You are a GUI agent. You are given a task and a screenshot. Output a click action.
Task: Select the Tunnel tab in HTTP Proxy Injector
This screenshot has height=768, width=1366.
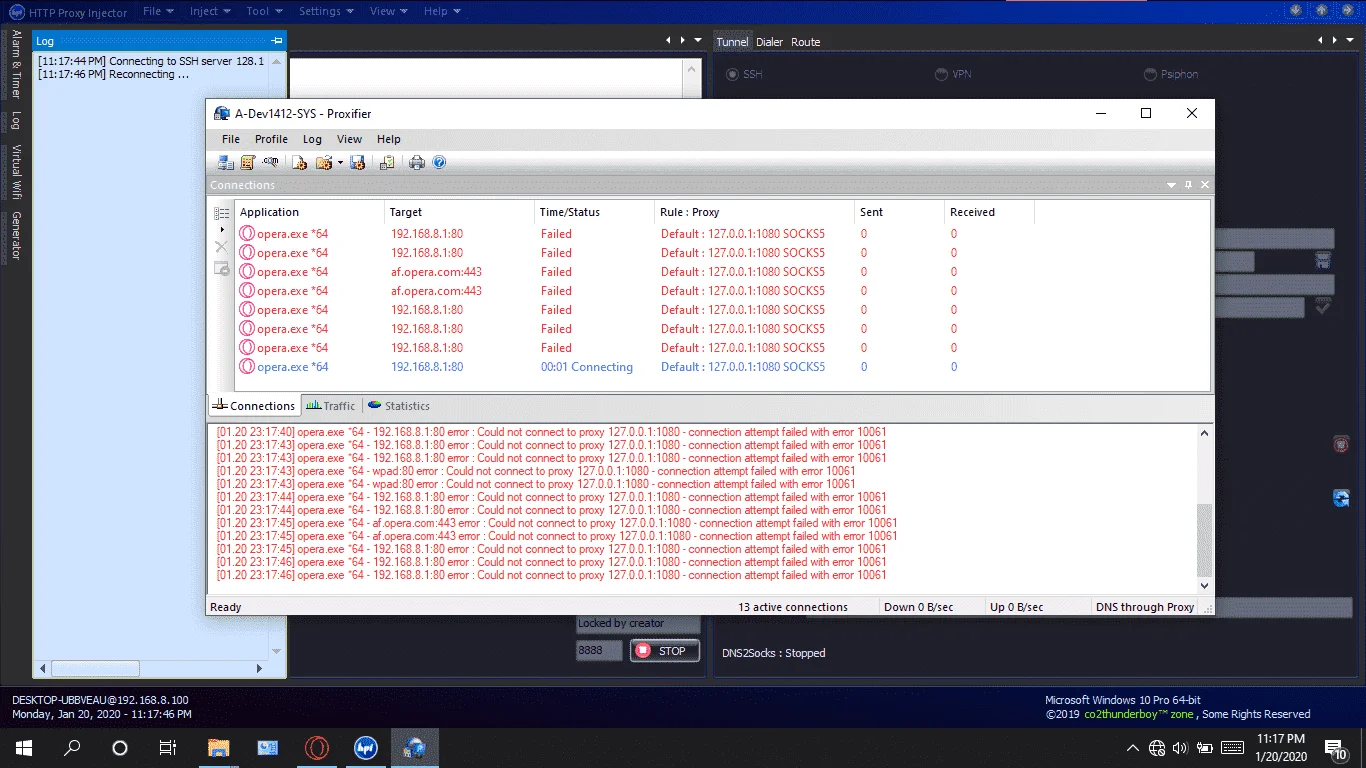click(x=732, y=42)
